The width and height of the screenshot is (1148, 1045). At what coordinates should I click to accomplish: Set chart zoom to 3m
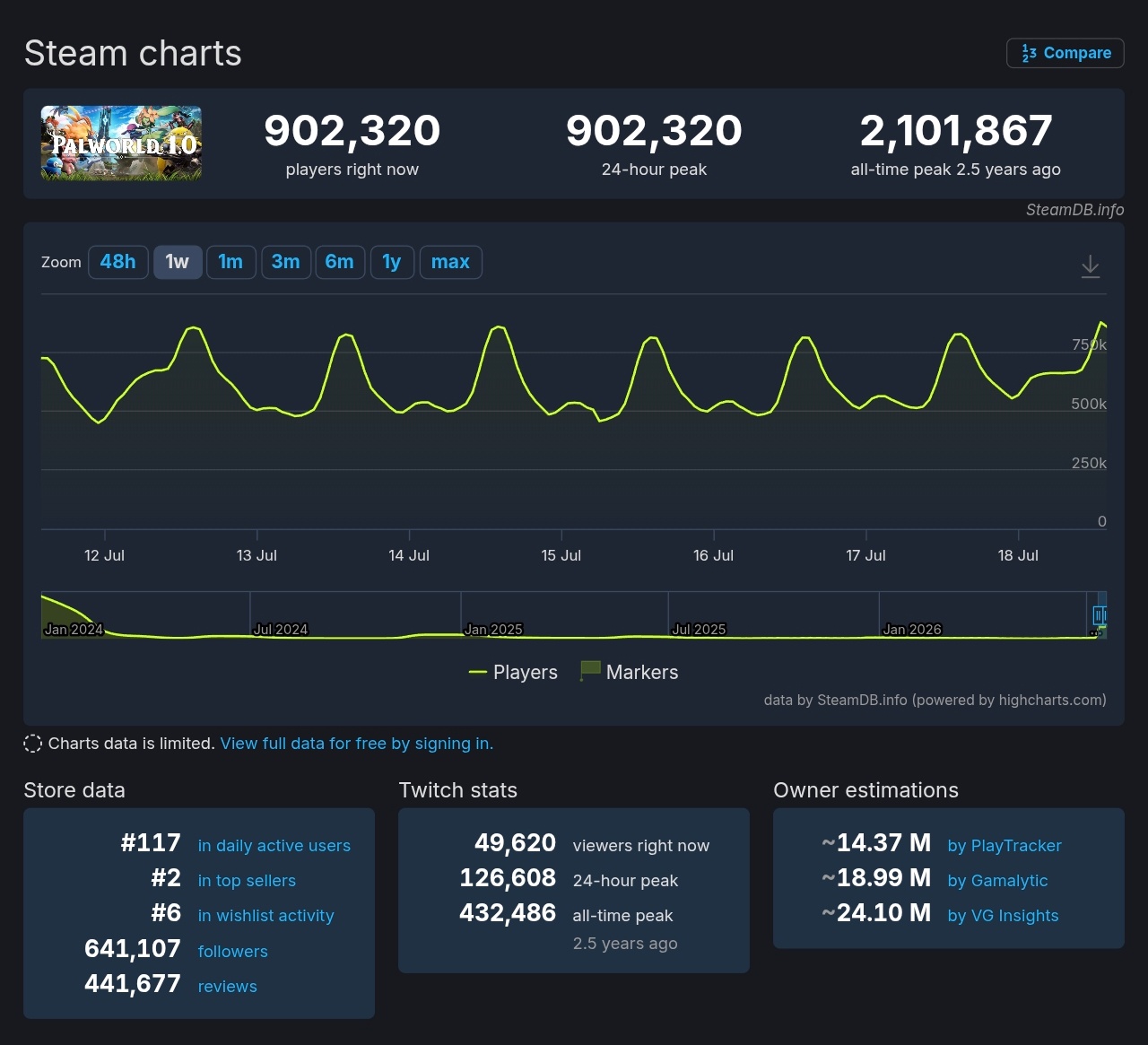tap(286, 262)
